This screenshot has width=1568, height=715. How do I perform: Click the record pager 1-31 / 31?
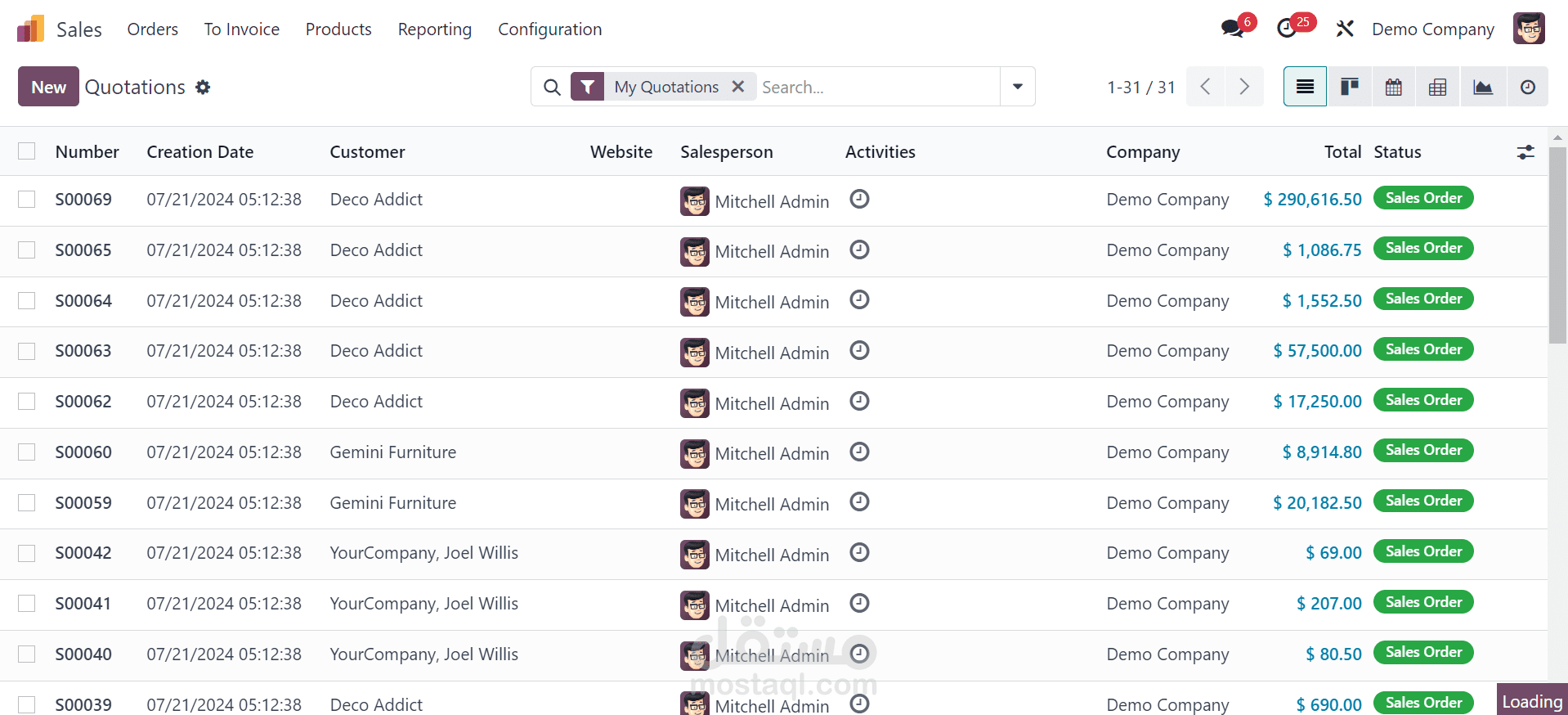(x=1141, y=87)
